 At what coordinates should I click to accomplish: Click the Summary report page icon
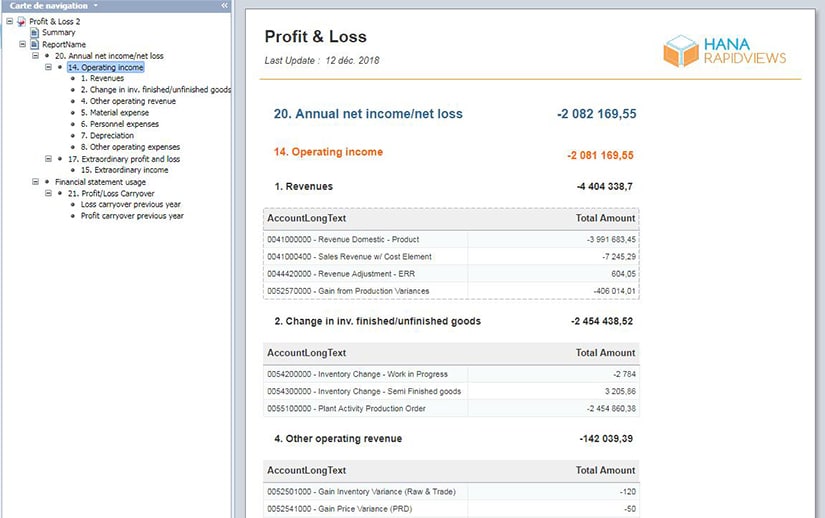coord(35,33)
